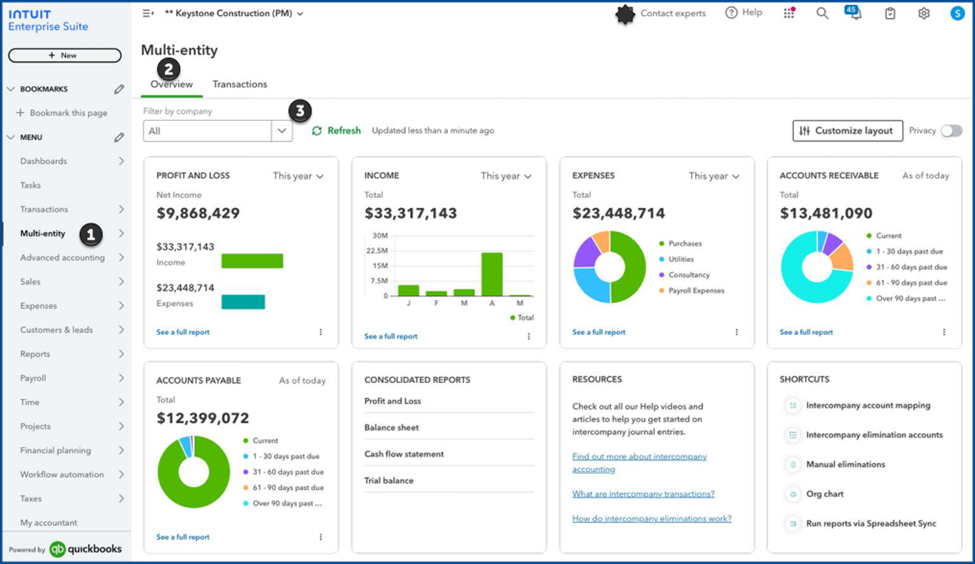Open the settings gear icon

pyautogui.click(x=924, y=13)
